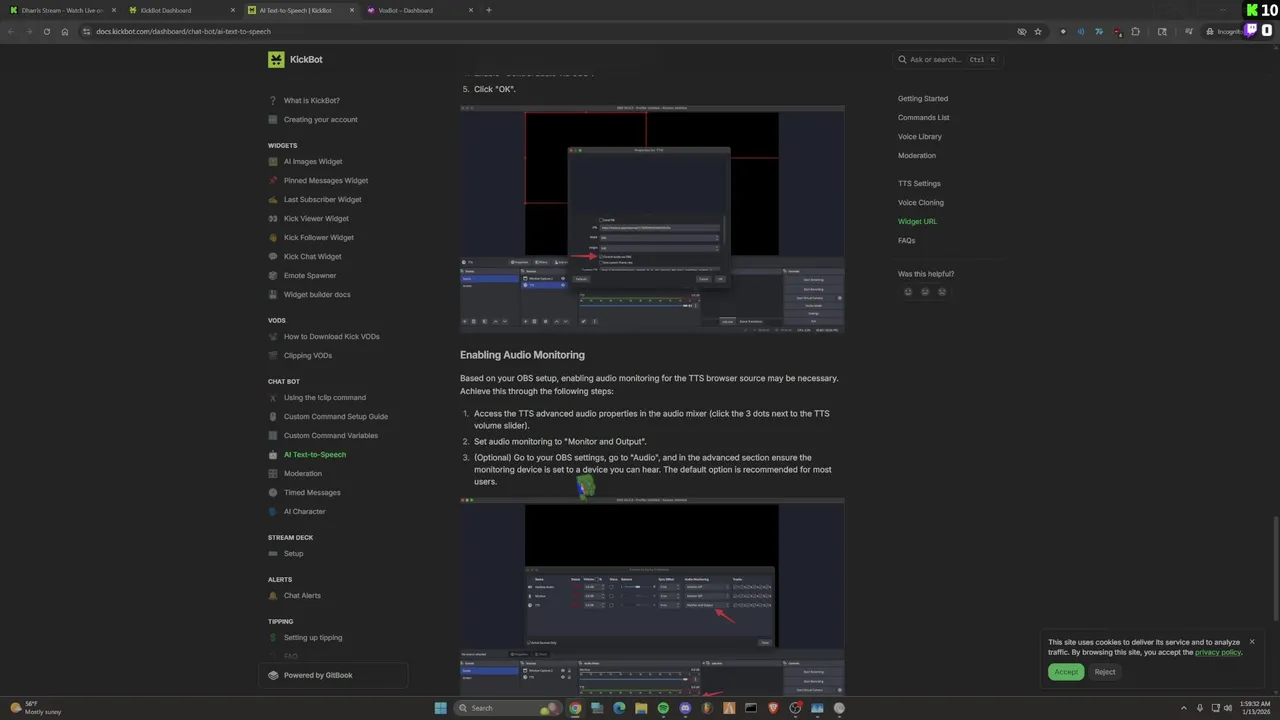Click the Last Subscriber Widget icon
This screenshot has width=1280, height=720.
[273, 200]
